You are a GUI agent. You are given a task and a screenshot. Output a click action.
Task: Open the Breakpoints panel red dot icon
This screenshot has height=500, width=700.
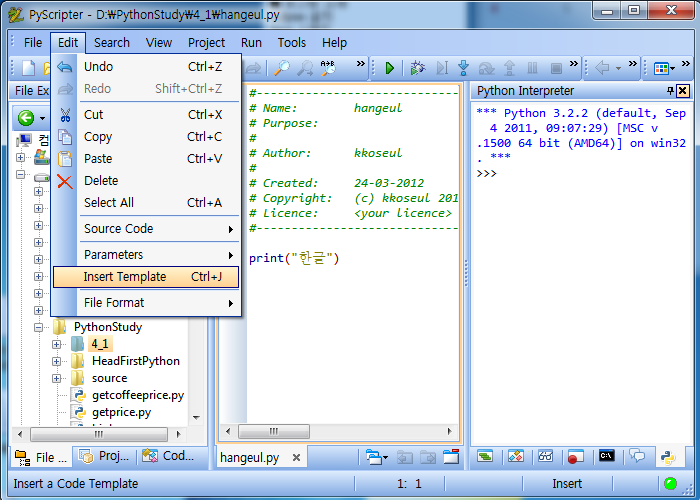(x=575, y=457)
